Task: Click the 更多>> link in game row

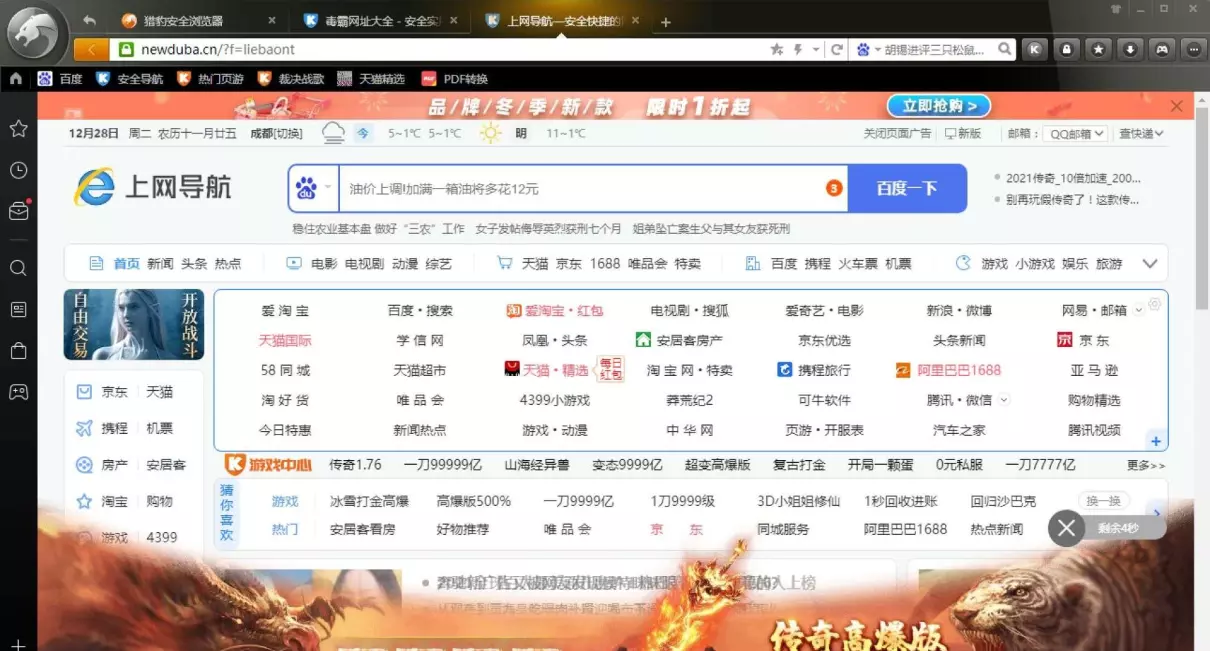Action: point(1146,465)
